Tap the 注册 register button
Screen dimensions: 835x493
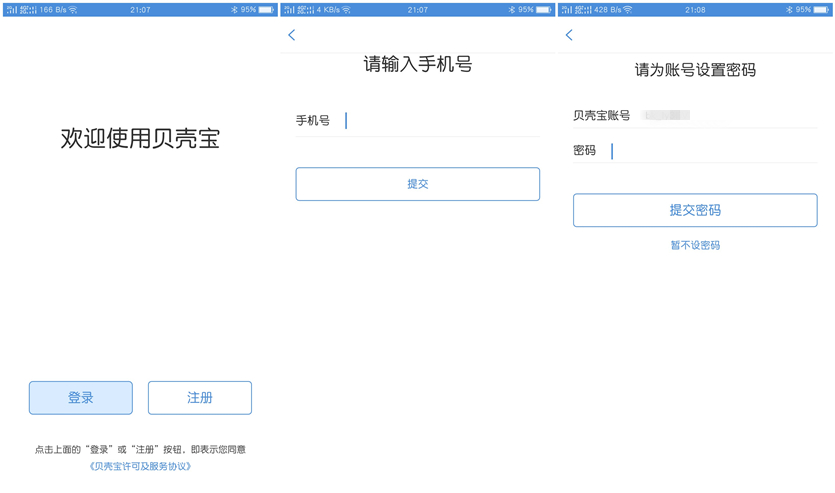pyautogui.click(x=200, y=398)
